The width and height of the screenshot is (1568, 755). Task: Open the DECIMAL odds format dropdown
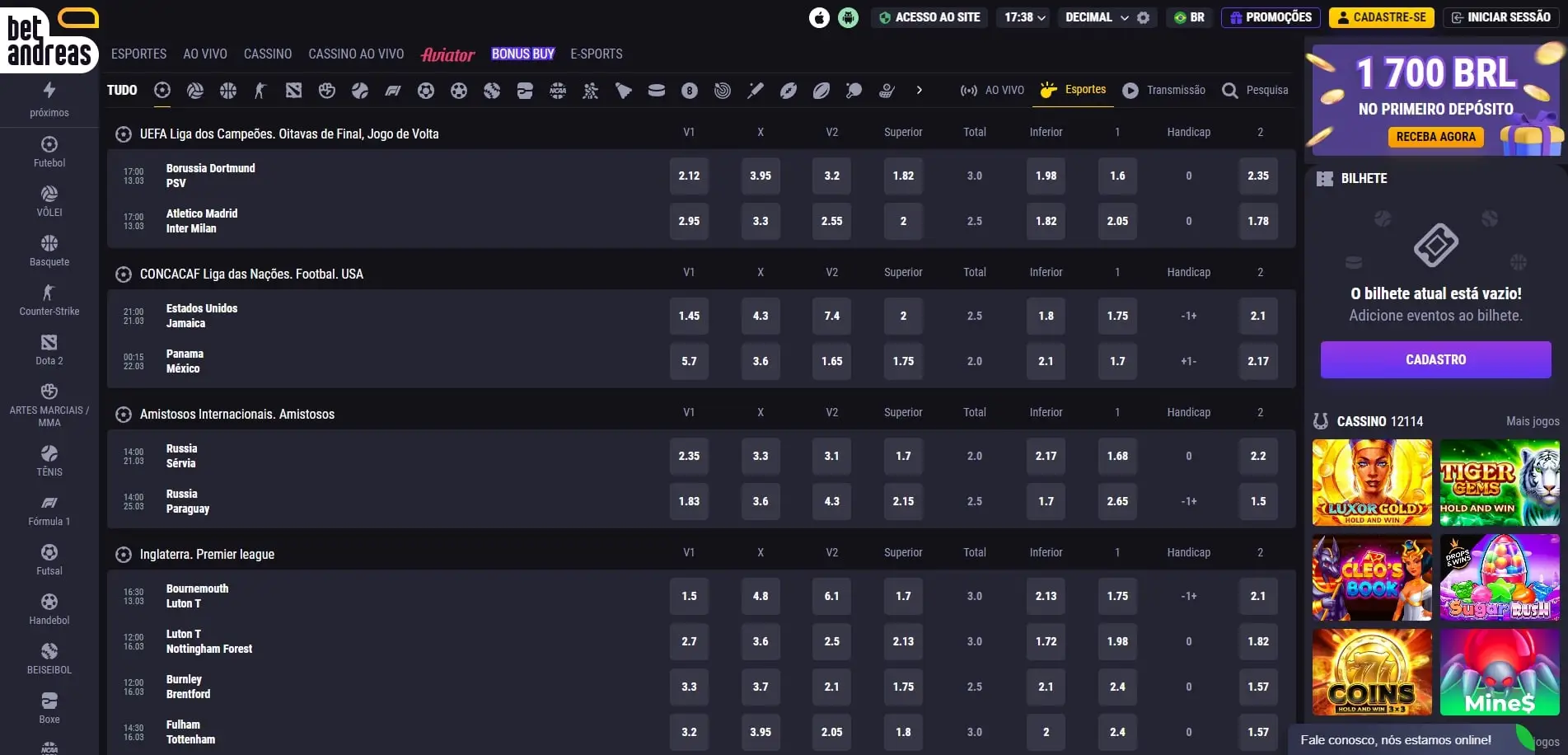(x=1096, y=17)
